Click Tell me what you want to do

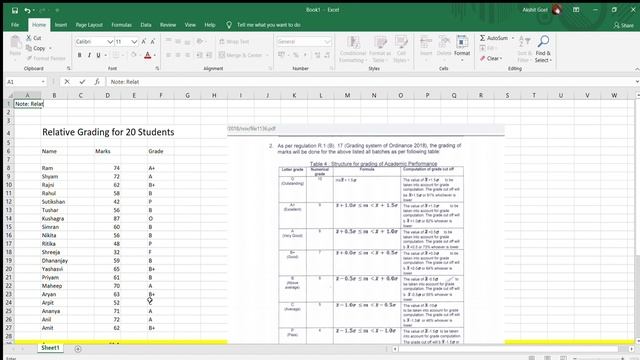coord(269,25)
